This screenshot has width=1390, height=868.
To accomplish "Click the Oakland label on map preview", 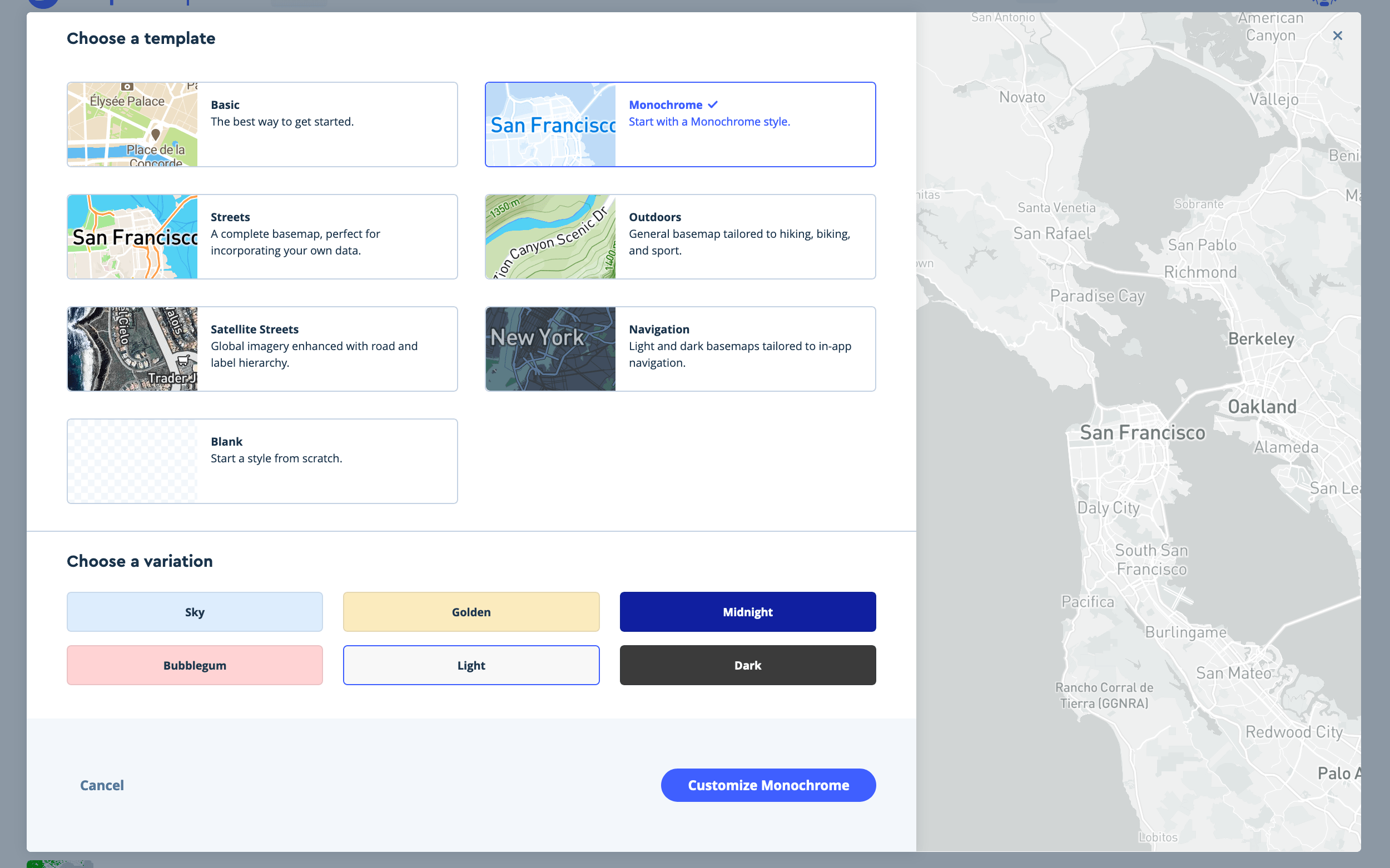I will point(1262,407).
